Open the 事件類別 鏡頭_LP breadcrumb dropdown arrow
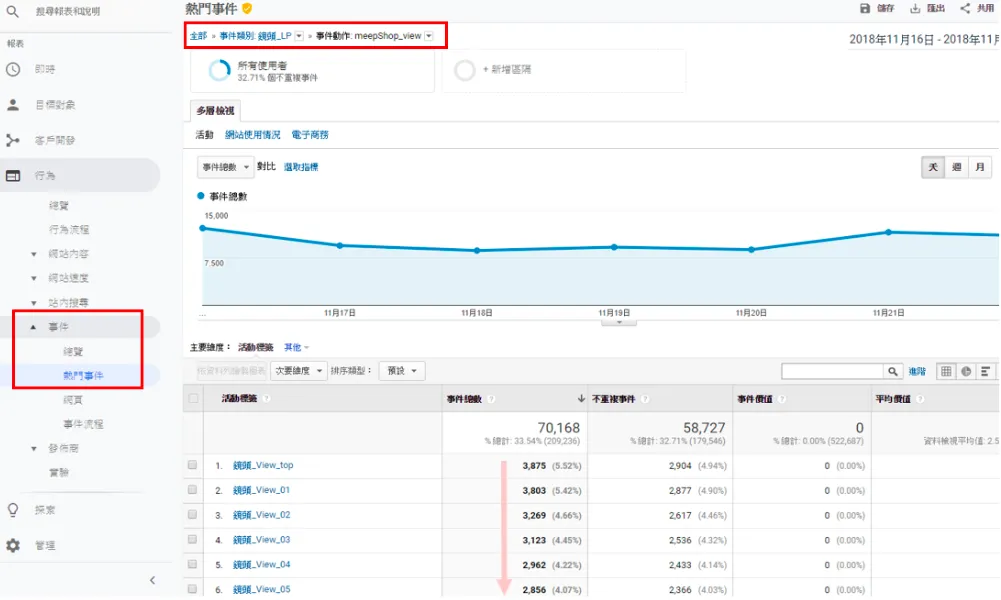Screen dimensions: 1001x600 (x=299, y=36)
